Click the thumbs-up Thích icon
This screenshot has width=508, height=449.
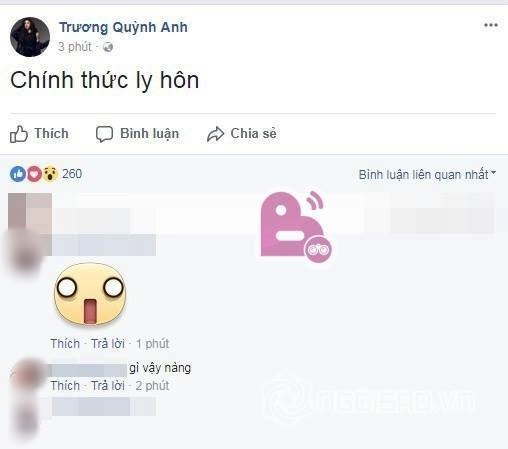coord(18,134)
